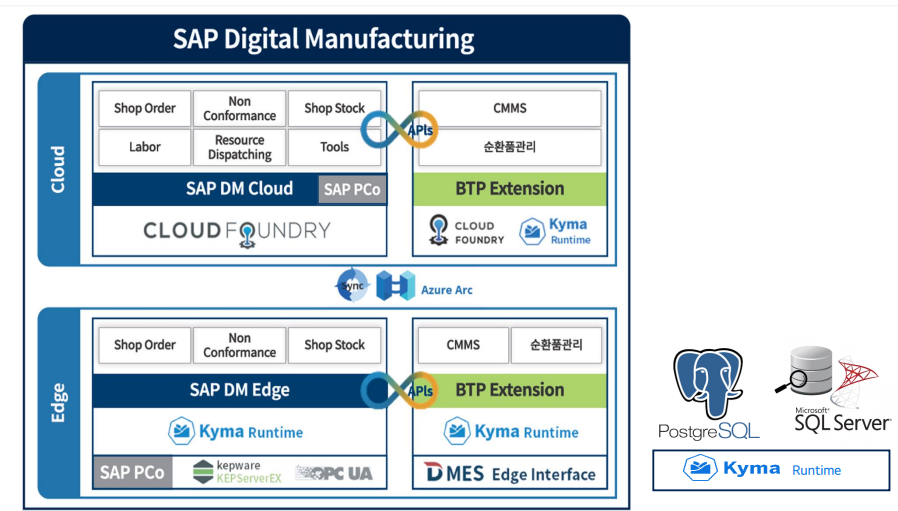Select the Shop Order box in Cloud
Viewport: 898px width, 511px height.
coord(144,108)
